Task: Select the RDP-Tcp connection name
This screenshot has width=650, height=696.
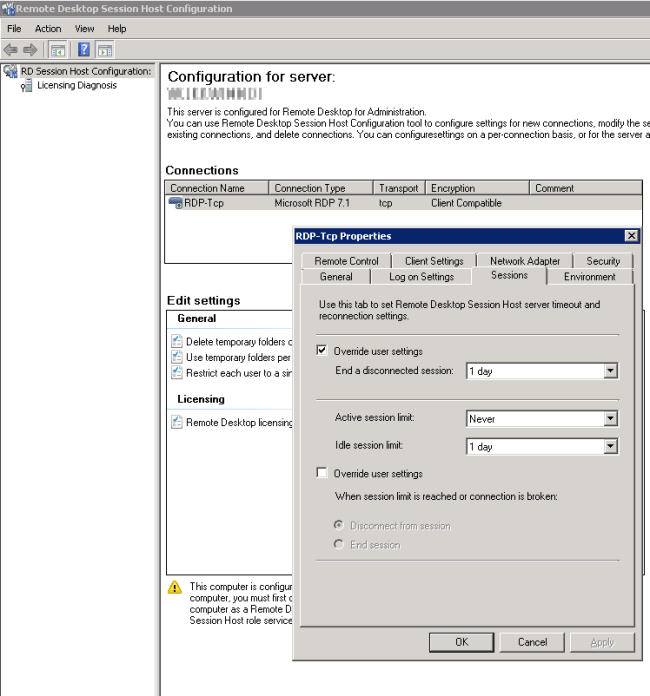Action: [x=204, y=203]
